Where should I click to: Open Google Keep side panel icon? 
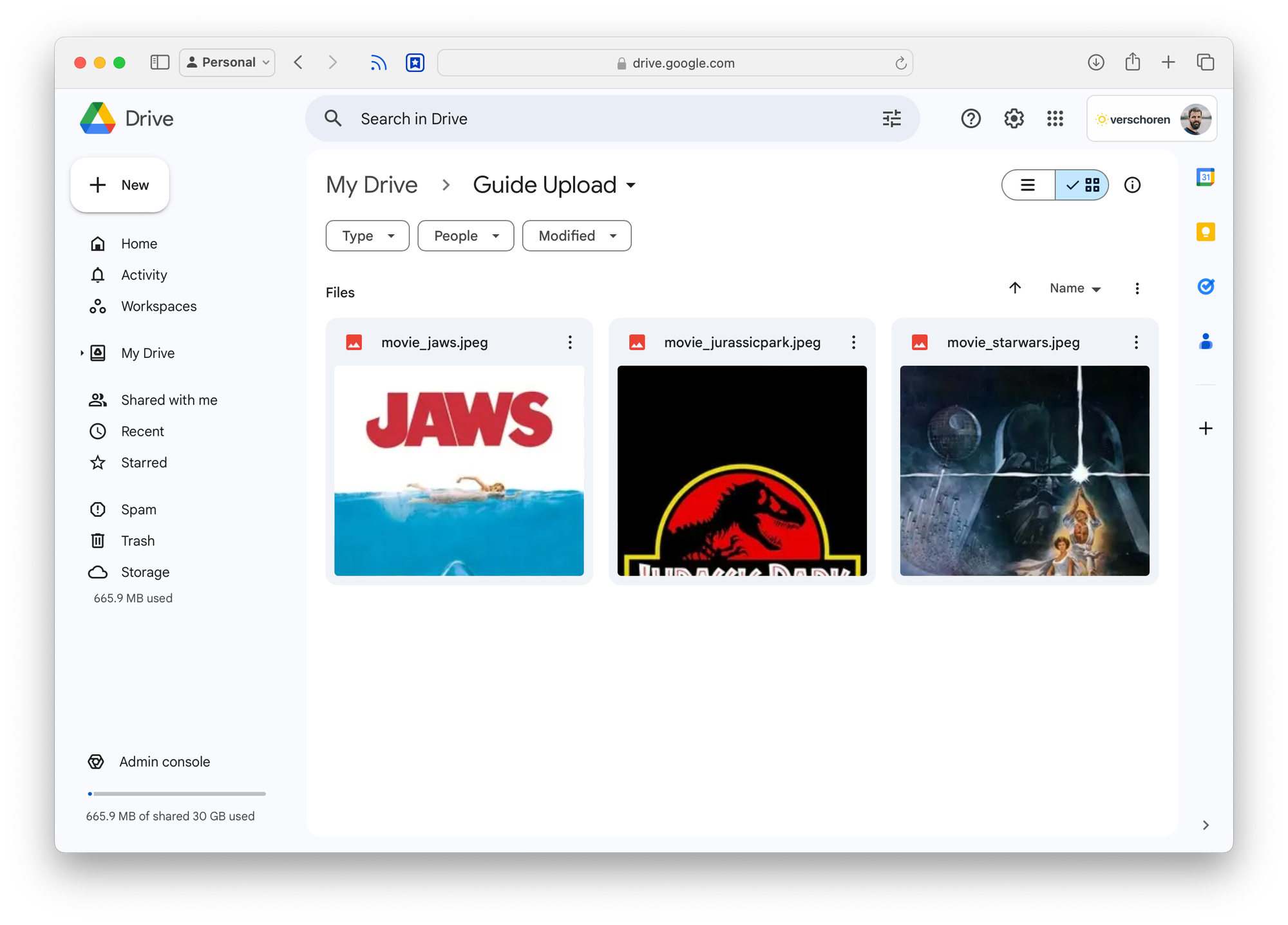(x=1205, y=232)
